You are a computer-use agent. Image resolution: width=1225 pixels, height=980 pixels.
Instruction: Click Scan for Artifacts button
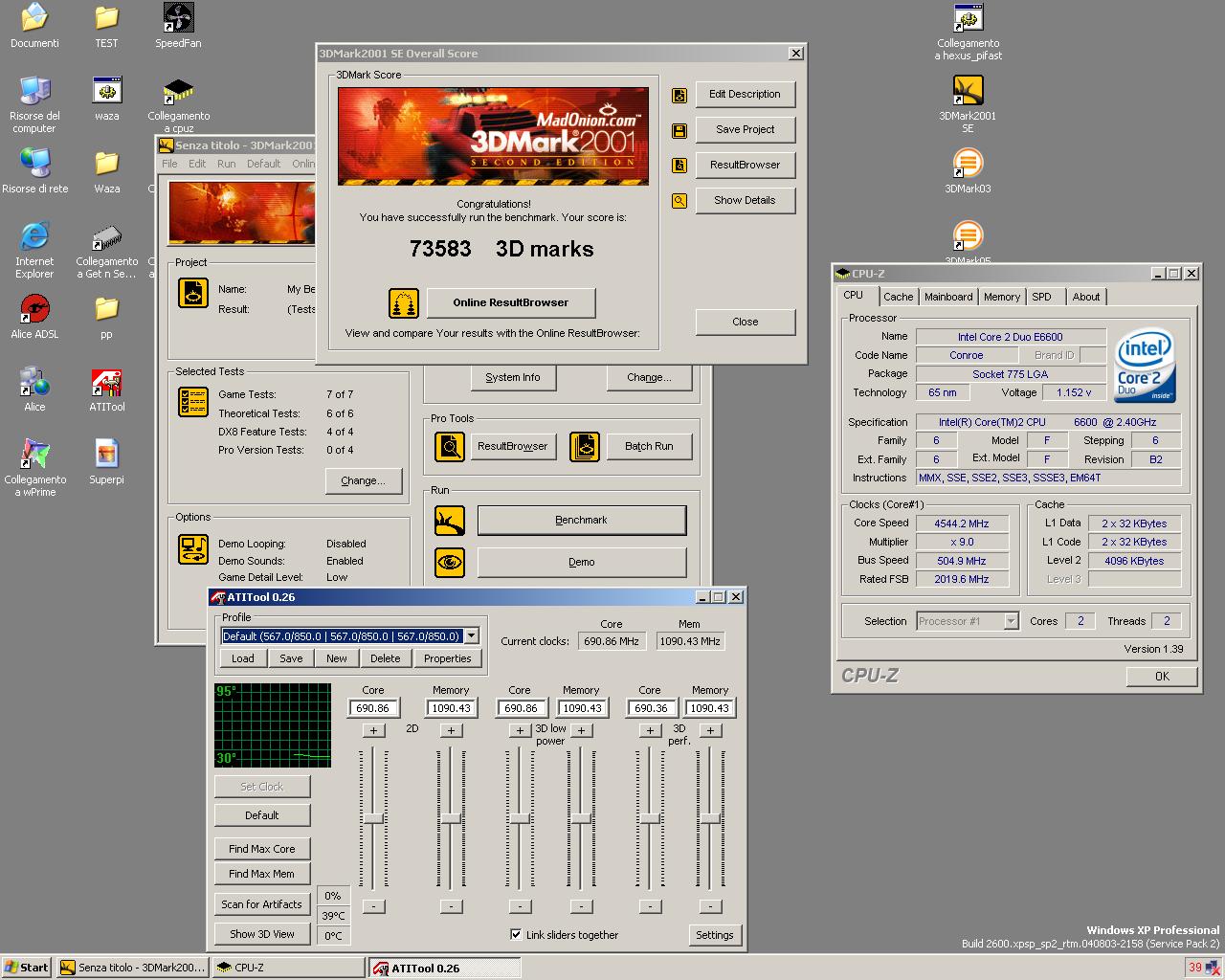click(261, 904)
